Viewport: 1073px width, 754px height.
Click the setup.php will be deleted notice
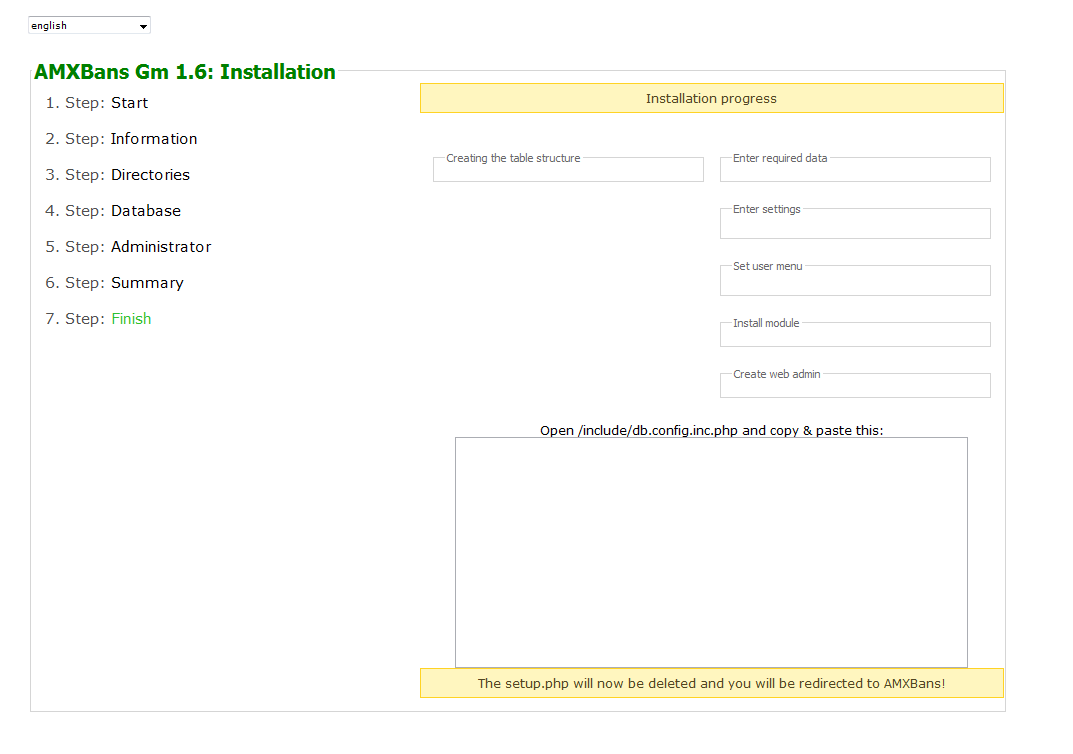(x=712, y=684)
